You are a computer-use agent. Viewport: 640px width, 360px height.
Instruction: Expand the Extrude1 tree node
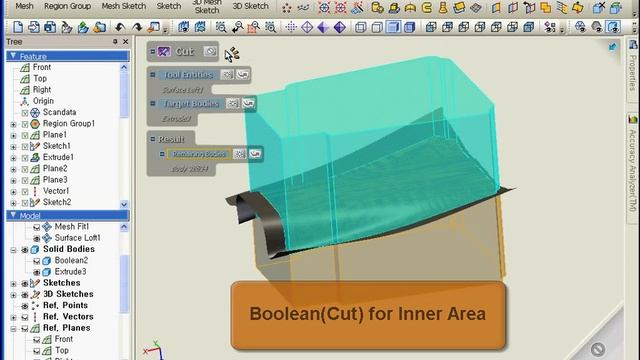(13, 158)
